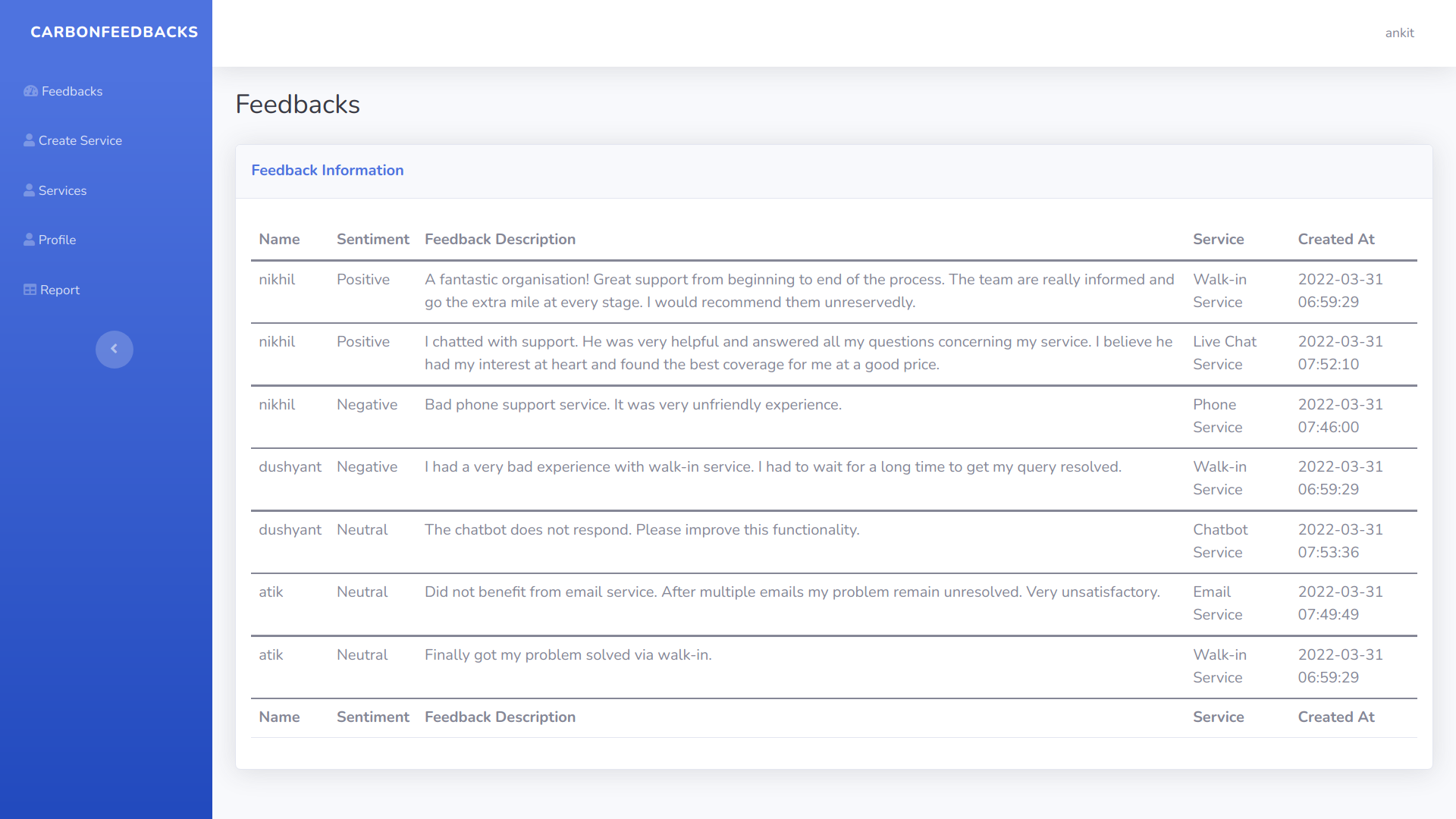The height and width of the screenshot is (819, 1456).
Task: Click the CARBONFEEDBACKS brand logo link
Action: (114, 32)
